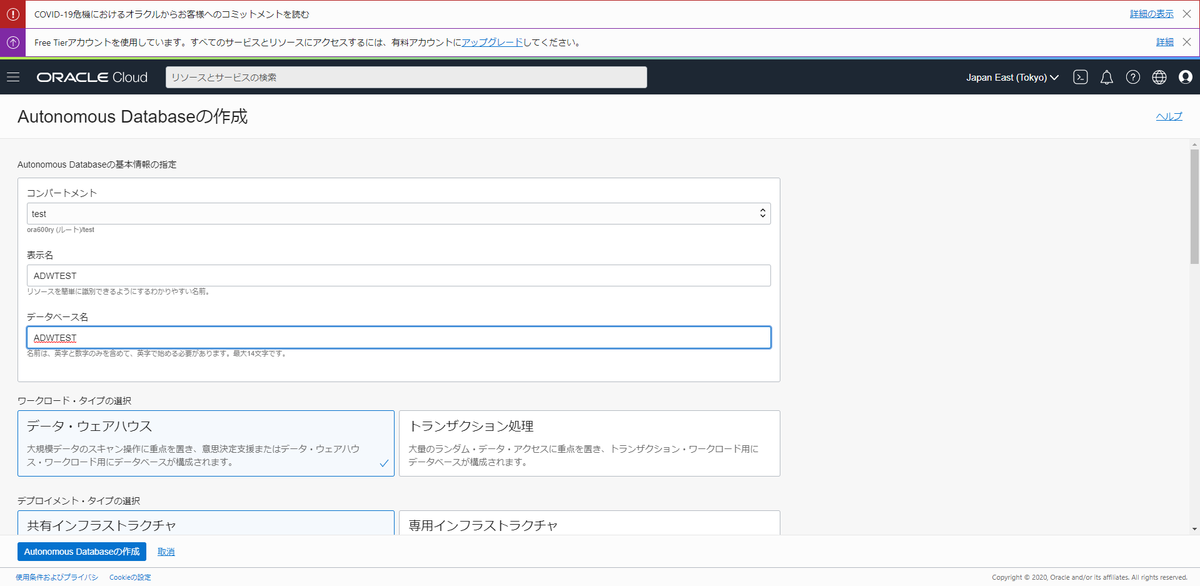Image resolution: width=1200 pixels, height=586 pixels.
Task: Select the トランザクション処理 workload card
Action: (589, 443)
